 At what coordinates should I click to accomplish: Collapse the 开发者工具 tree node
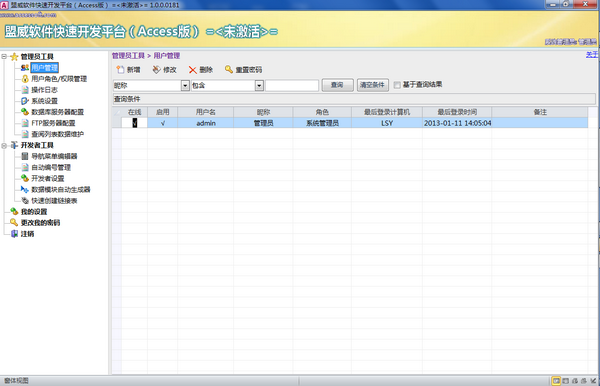pyautogui.click(x=4, y=145)
